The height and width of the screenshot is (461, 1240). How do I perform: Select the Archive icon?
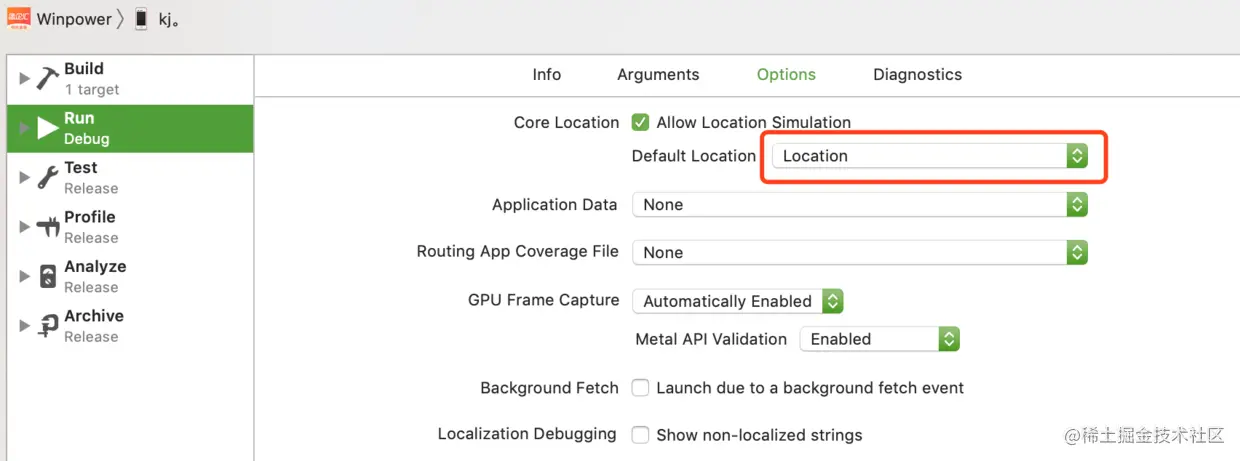pyautogui.click(x=48, y=326)
